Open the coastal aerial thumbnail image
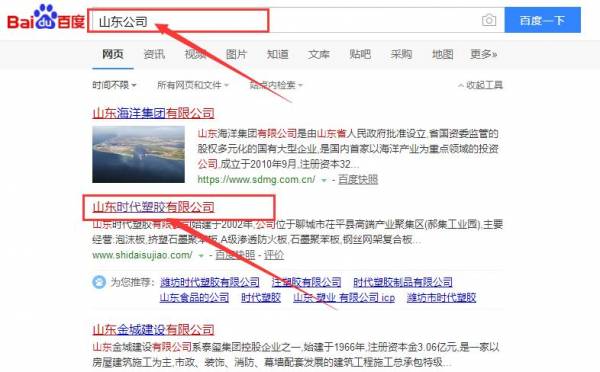Screen dimensions: 600x372 pyautogui.click(x=139, y=154)
